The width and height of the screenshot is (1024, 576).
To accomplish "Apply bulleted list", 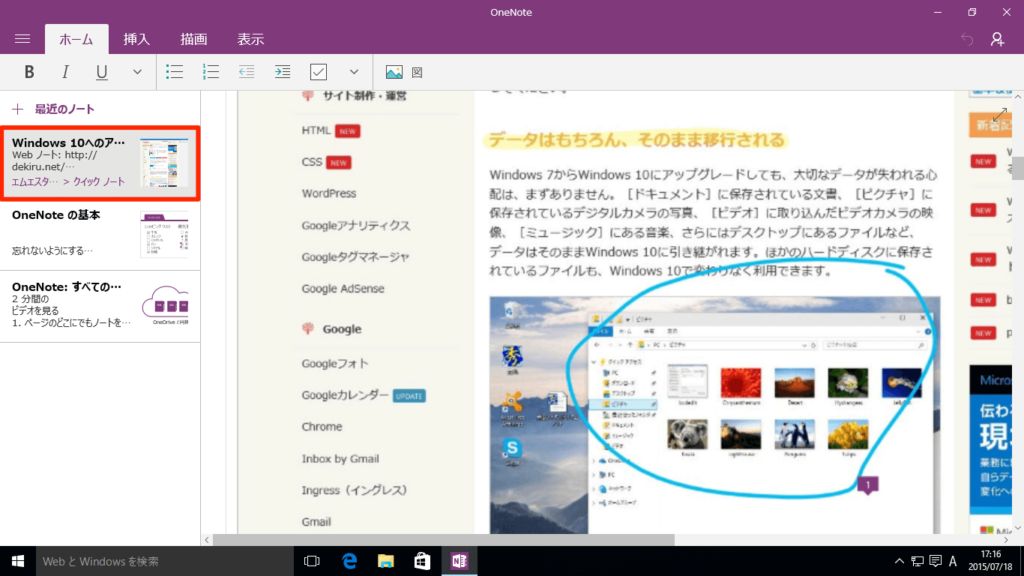I will tap(174, 72).
